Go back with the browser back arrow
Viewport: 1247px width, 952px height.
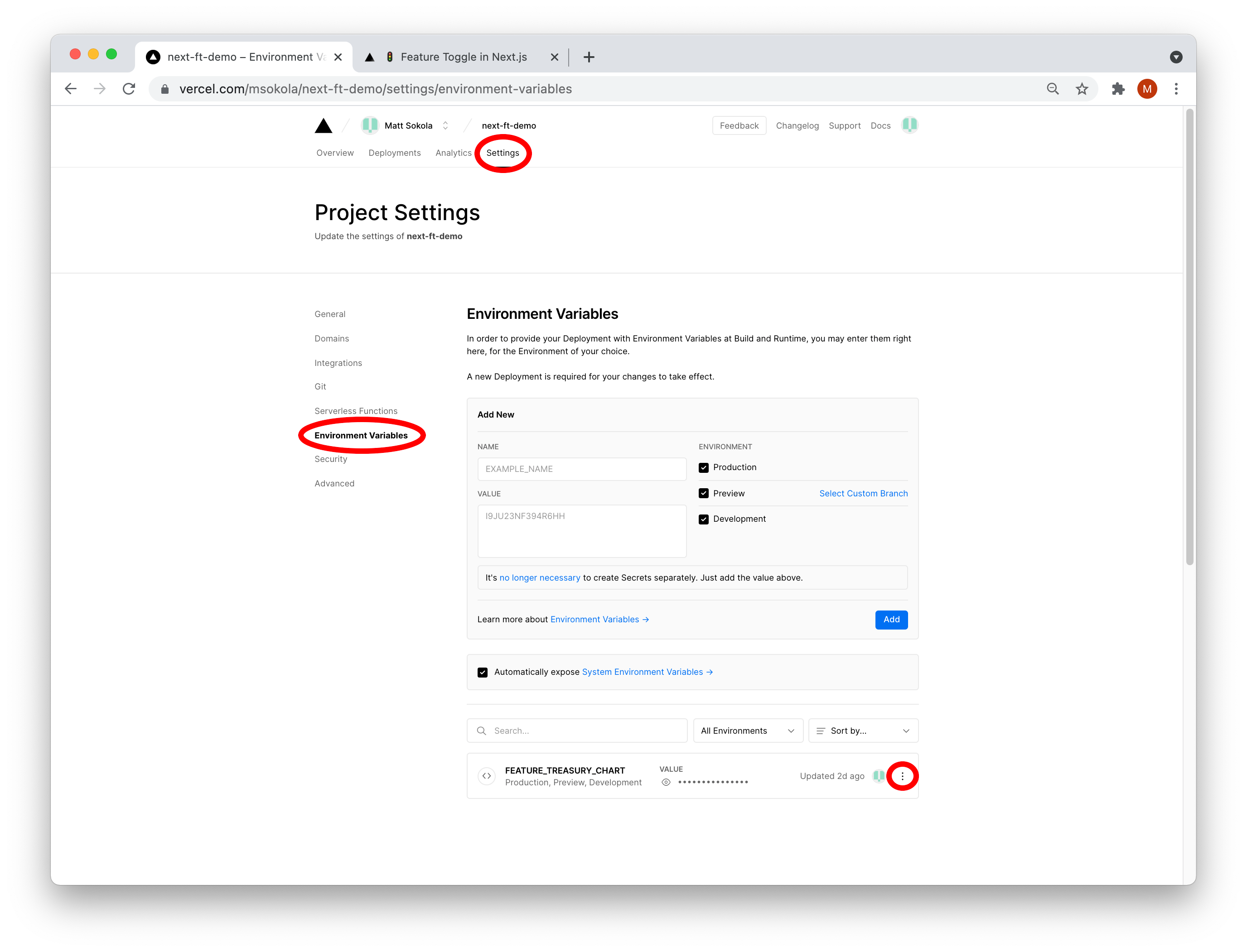(71, 89)
